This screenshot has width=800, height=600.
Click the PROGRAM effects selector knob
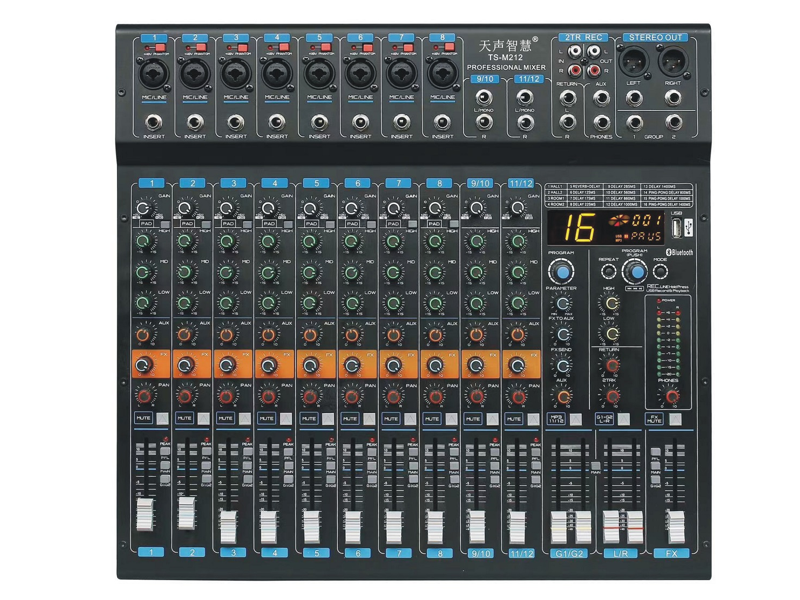[x=563, y=272]
